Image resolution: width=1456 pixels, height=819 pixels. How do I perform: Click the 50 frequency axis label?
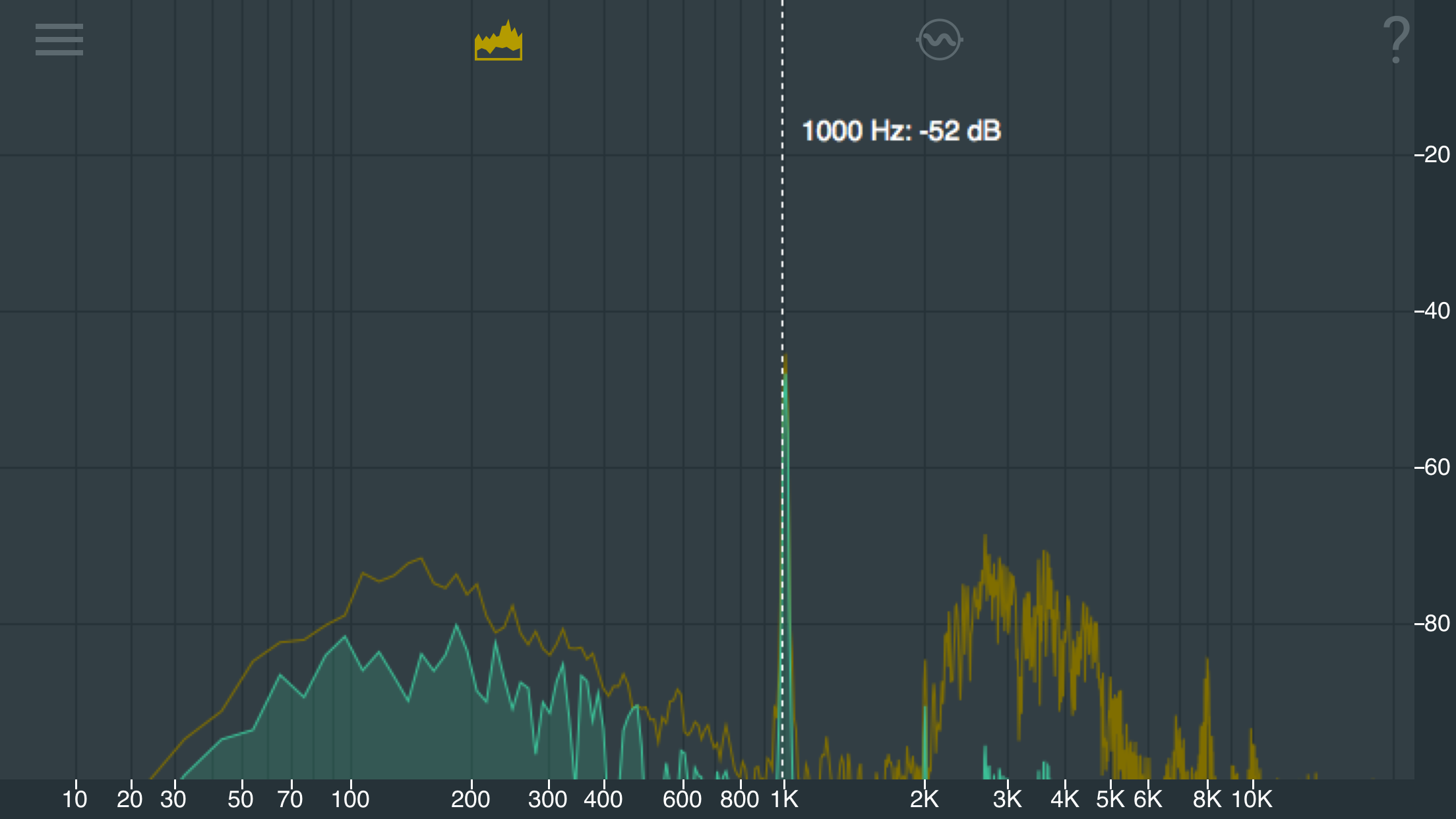tap(241, 799)
